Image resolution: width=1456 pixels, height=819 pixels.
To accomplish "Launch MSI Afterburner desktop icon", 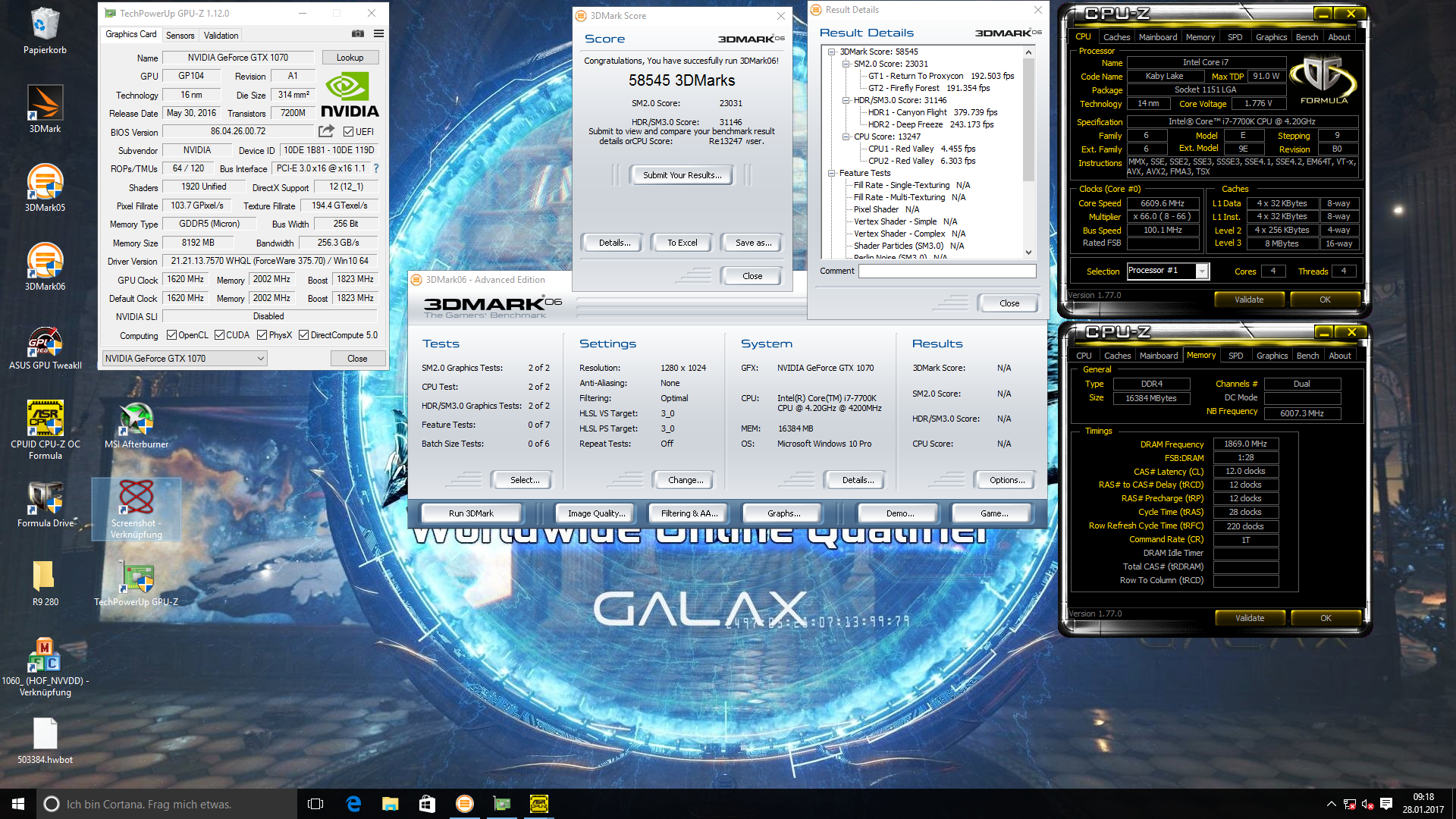I will coord(136,425).
